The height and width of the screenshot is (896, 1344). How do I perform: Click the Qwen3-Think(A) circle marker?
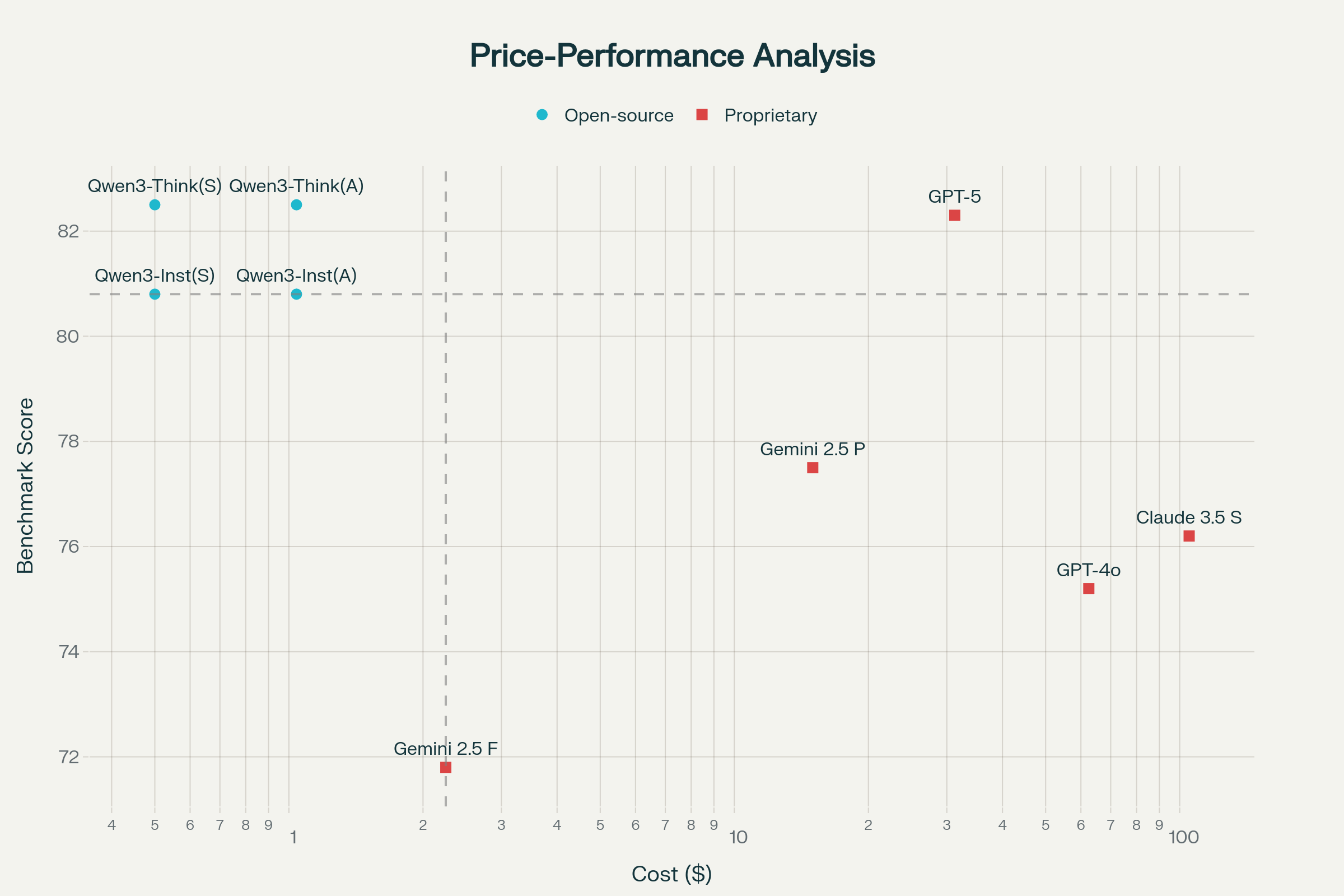[x=297, y=205]
